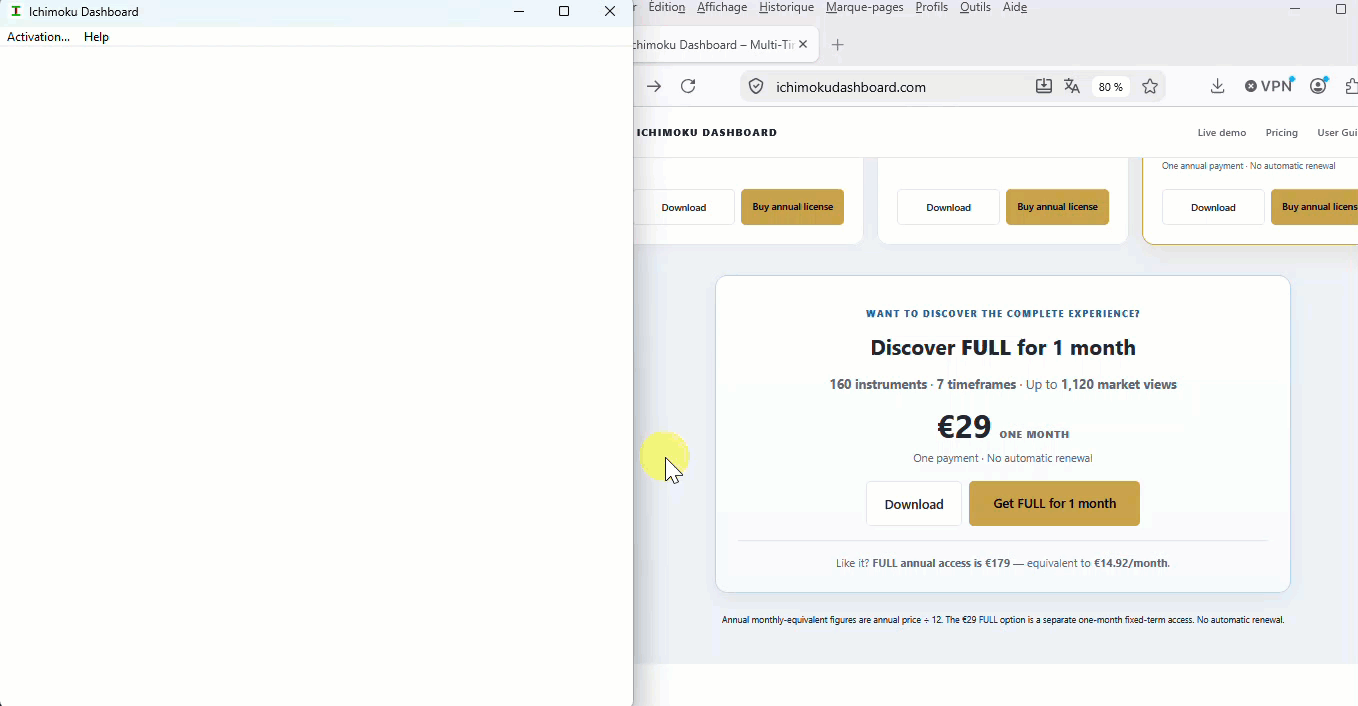Click Download on the first pricing card
Viewport: 1358px width, 706px height.
click(x=684, y=207)
